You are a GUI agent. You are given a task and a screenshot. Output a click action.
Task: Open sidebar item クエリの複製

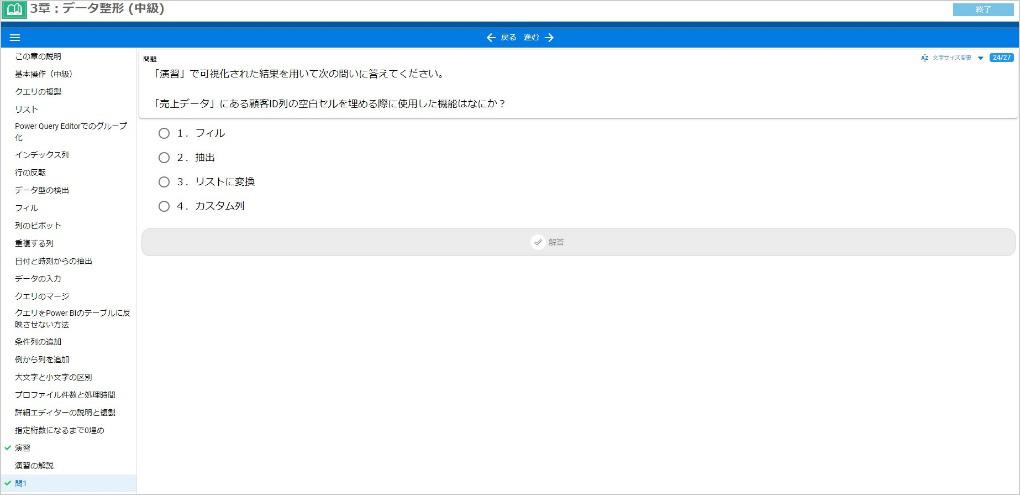pos(38,92)
